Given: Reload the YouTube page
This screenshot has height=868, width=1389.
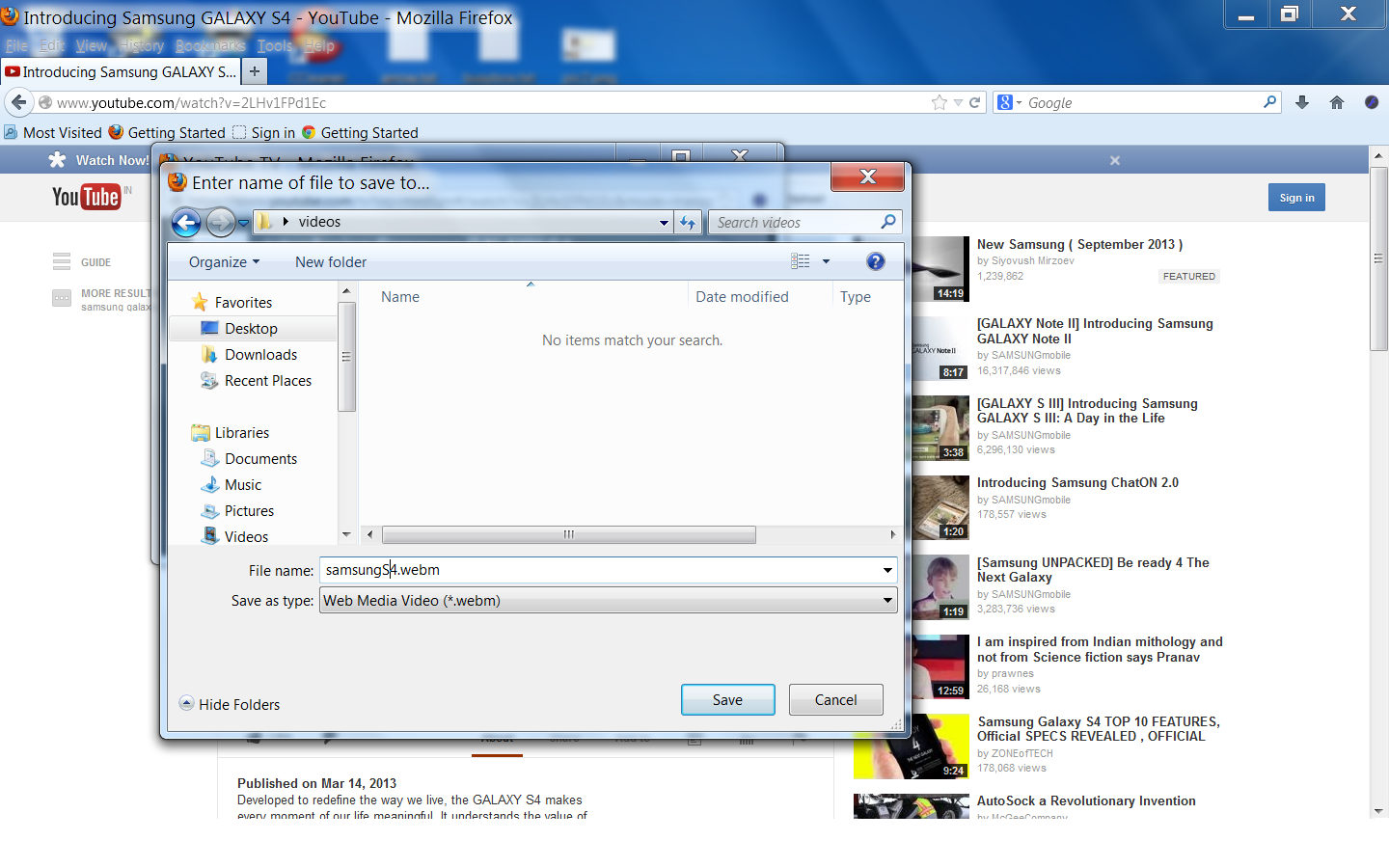Looking at the screenshot, I should 974,102.
